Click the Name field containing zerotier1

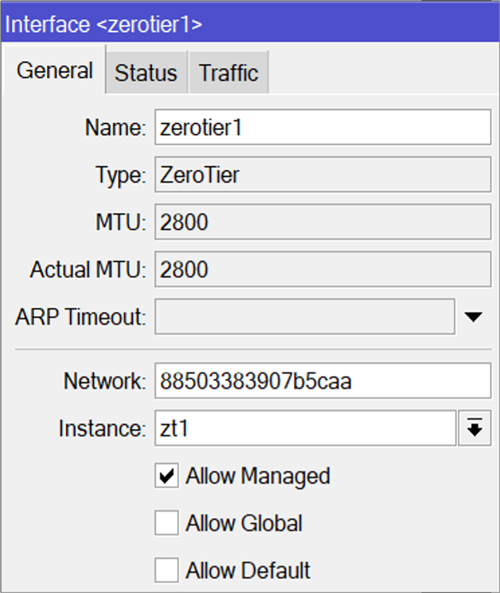point(323,127)
